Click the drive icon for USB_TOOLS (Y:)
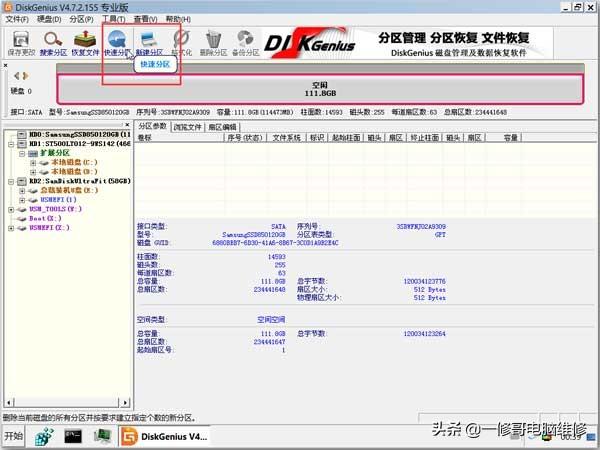600x450 pixels. pos(22,209)
